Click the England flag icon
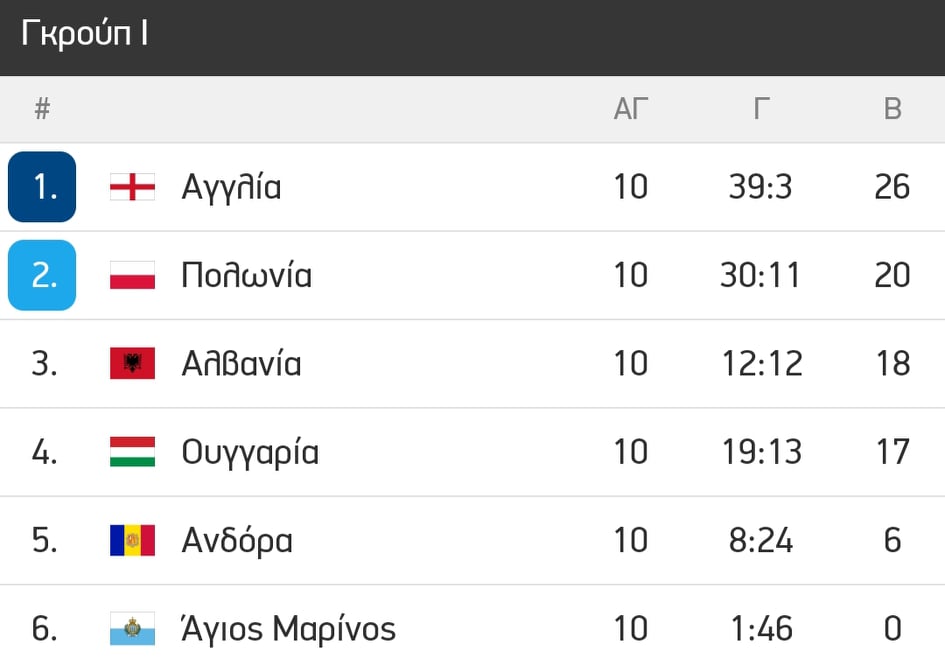945x658 pixels. click(x=133, y=187)
